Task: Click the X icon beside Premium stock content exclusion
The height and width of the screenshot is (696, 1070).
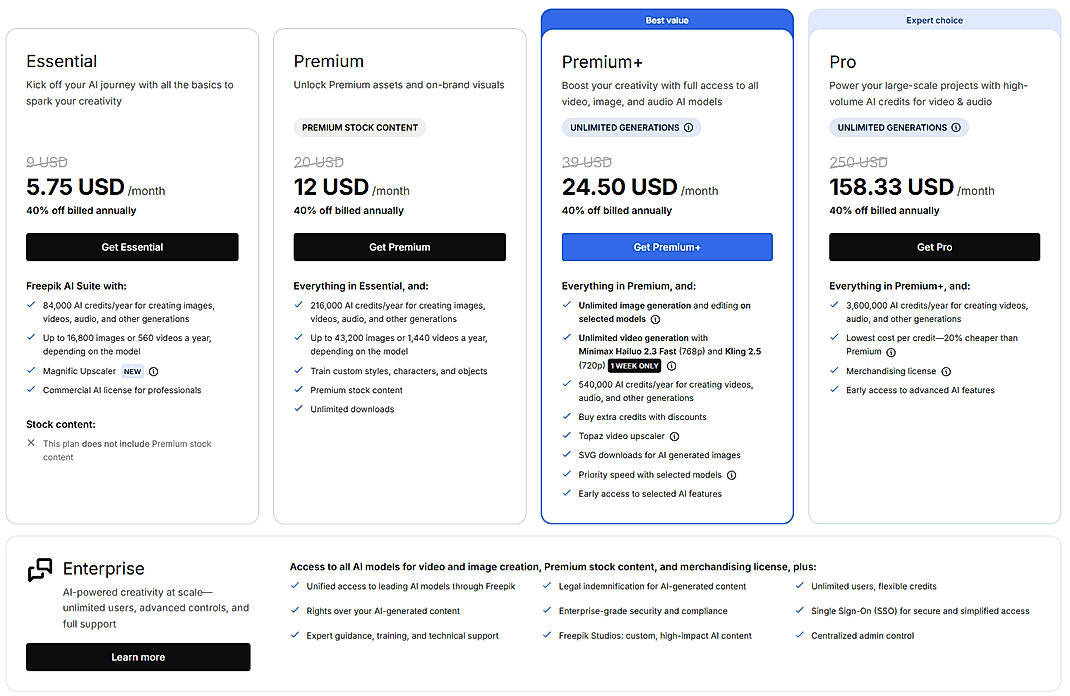Action: coord(31,443)
